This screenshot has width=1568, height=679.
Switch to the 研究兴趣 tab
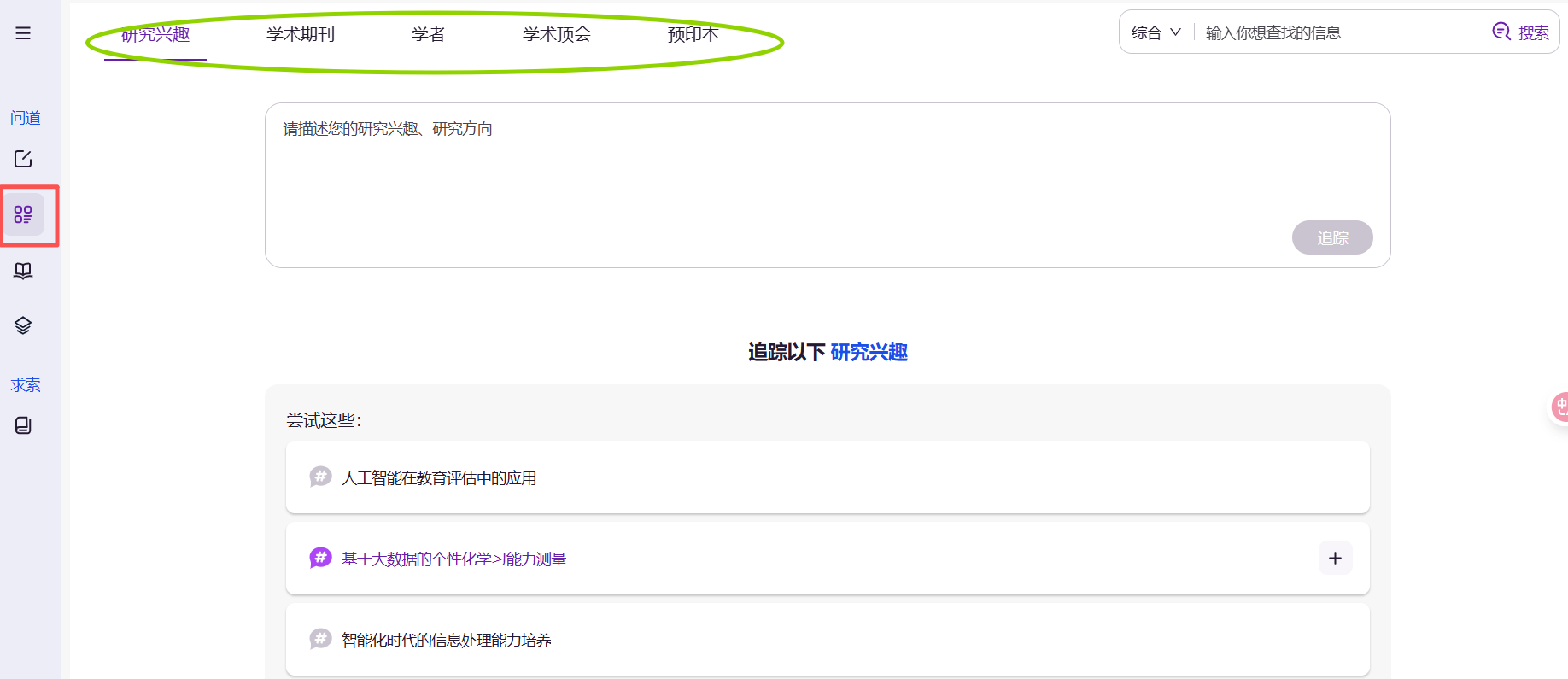155,35
